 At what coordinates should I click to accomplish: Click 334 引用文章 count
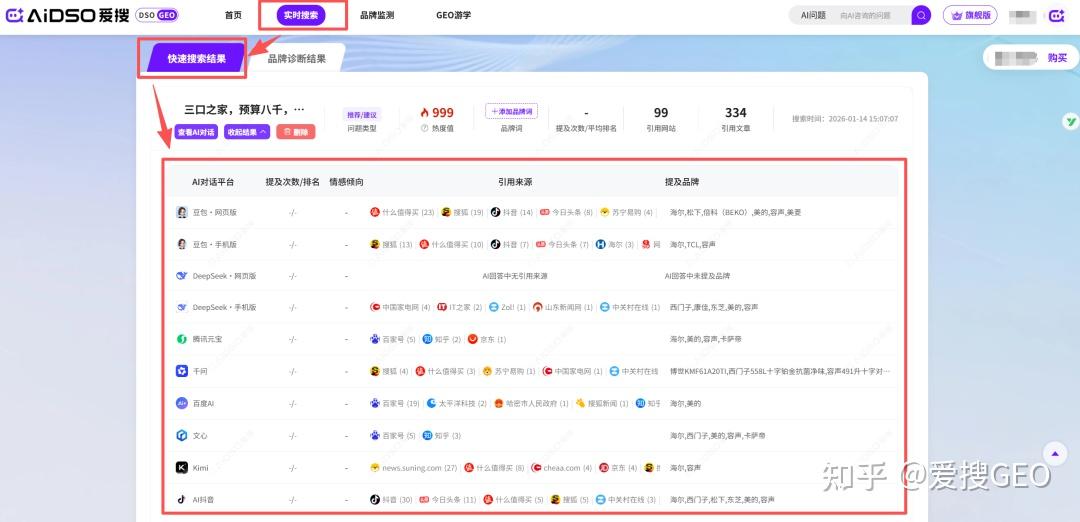tap(736, 112)
